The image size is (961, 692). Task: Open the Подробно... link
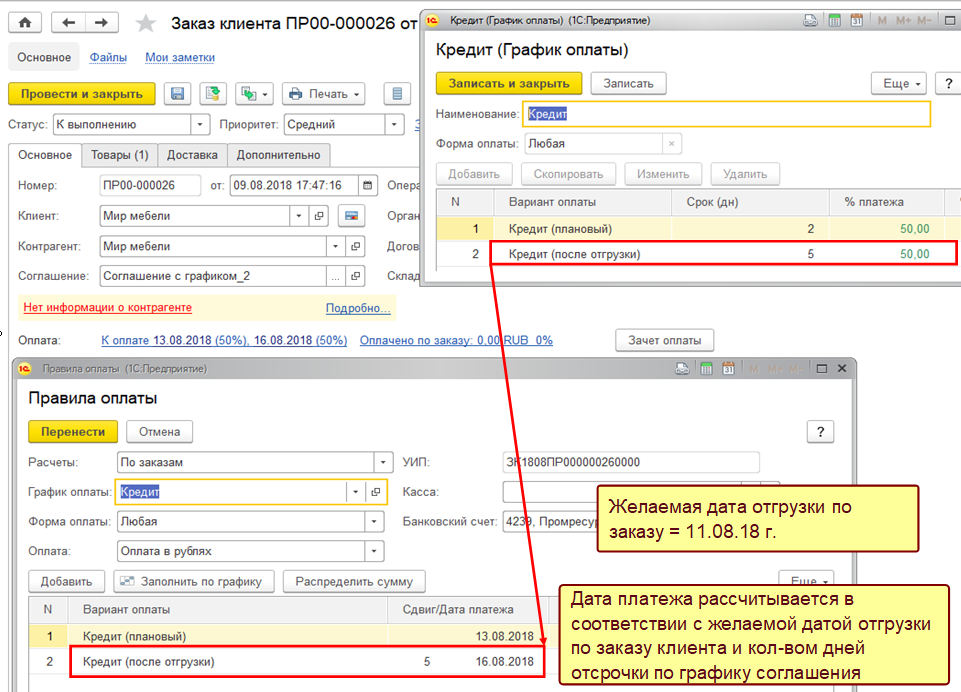tap(358, 308)
